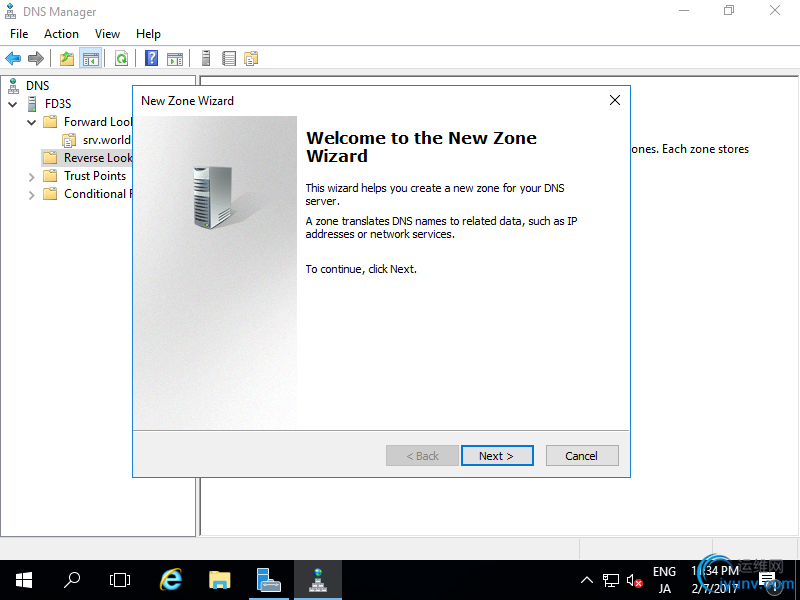The height and width of the screenshot is (600, 800).
Task: Click the New Server toolbar icon
Action: [x=206, y=58]
